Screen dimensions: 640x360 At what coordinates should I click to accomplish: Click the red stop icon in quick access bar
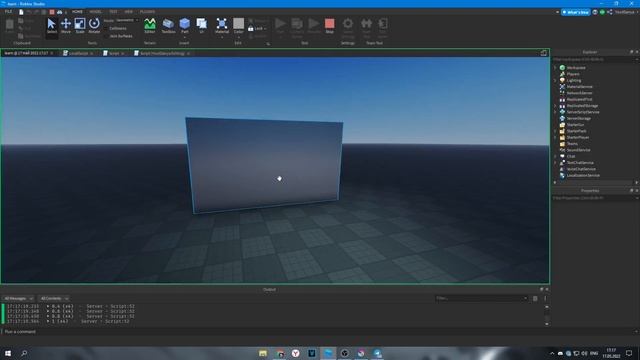point(52,12)
